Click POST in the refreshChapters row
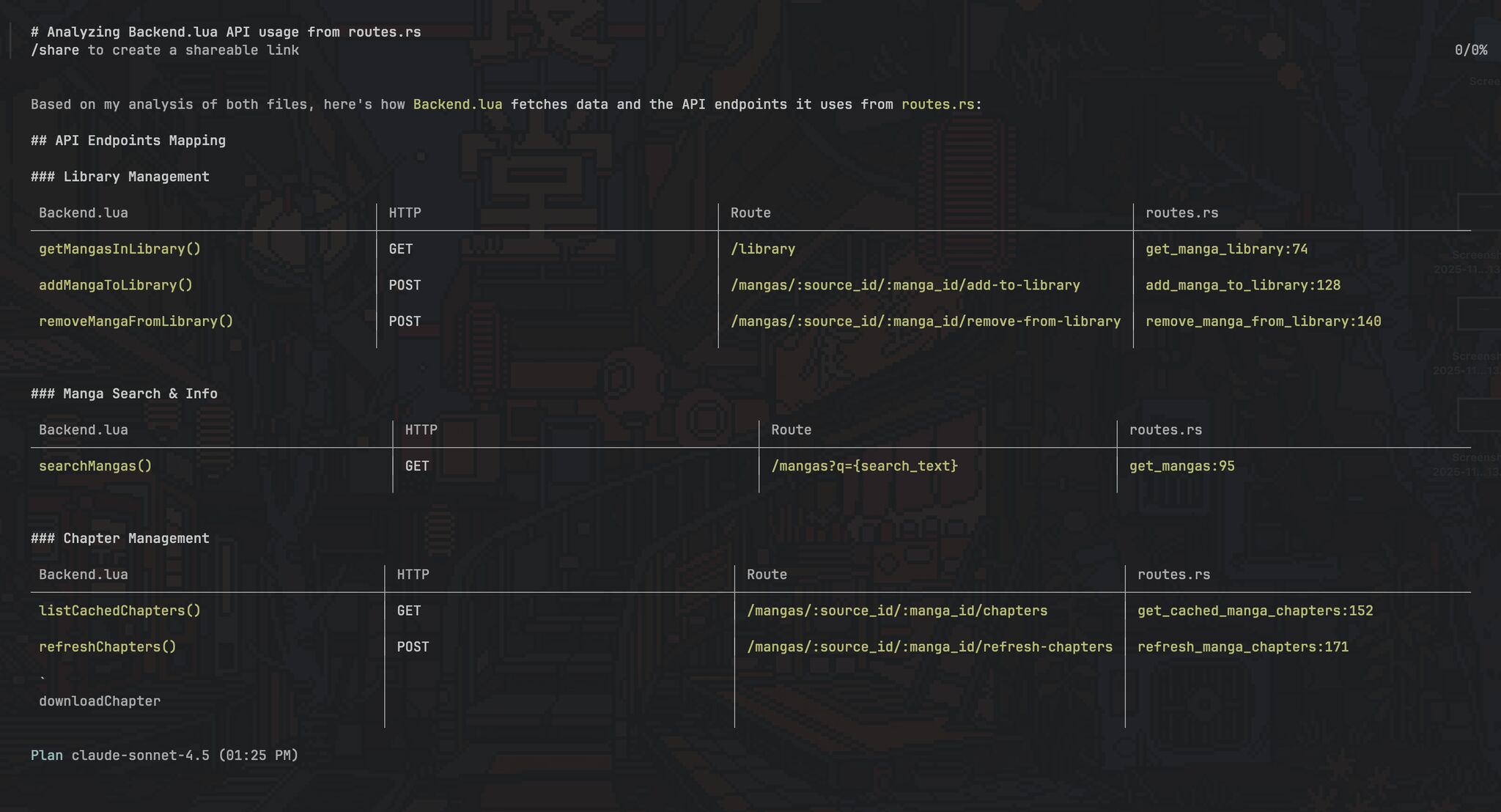1501x812 pixels. pos(413,646)
